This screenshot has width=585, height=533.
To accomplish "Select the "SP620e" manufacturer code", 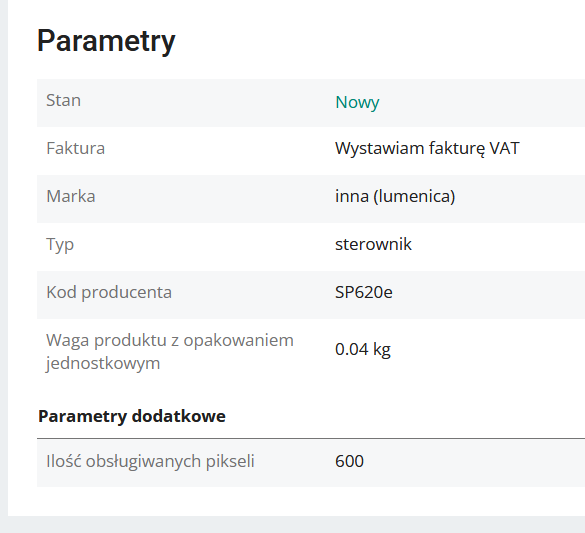I will [364, 292].
